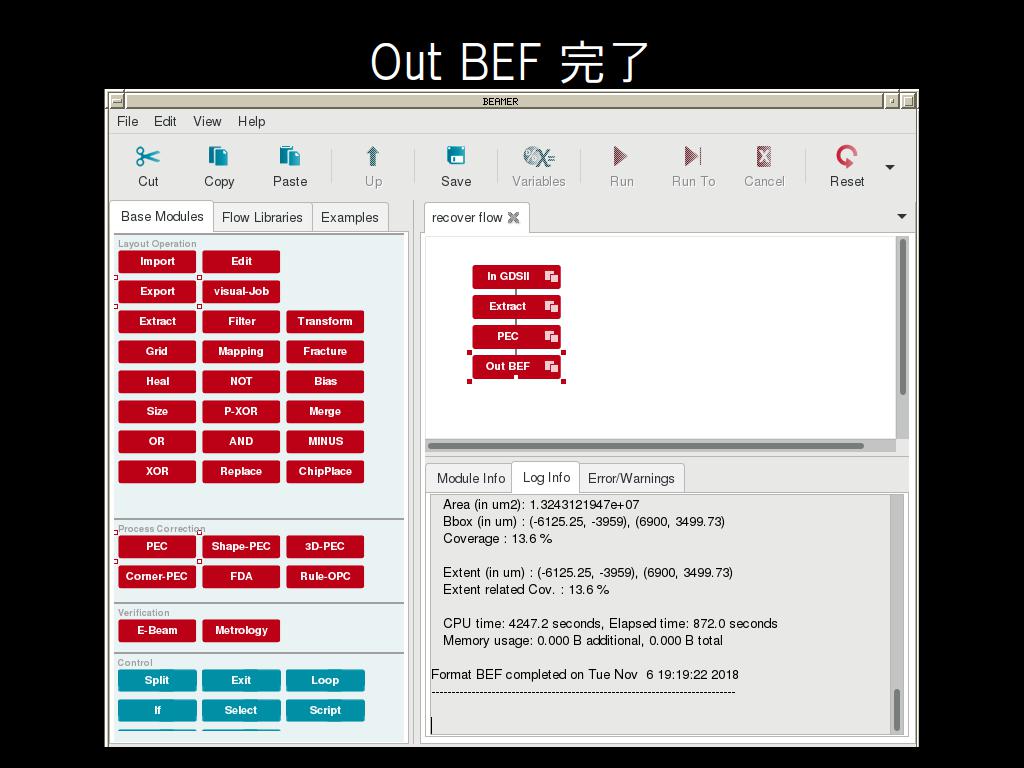The height and width of the screenshot is (768, 1024).
Task: Click the Transform module button
Action: coord(325,321)
